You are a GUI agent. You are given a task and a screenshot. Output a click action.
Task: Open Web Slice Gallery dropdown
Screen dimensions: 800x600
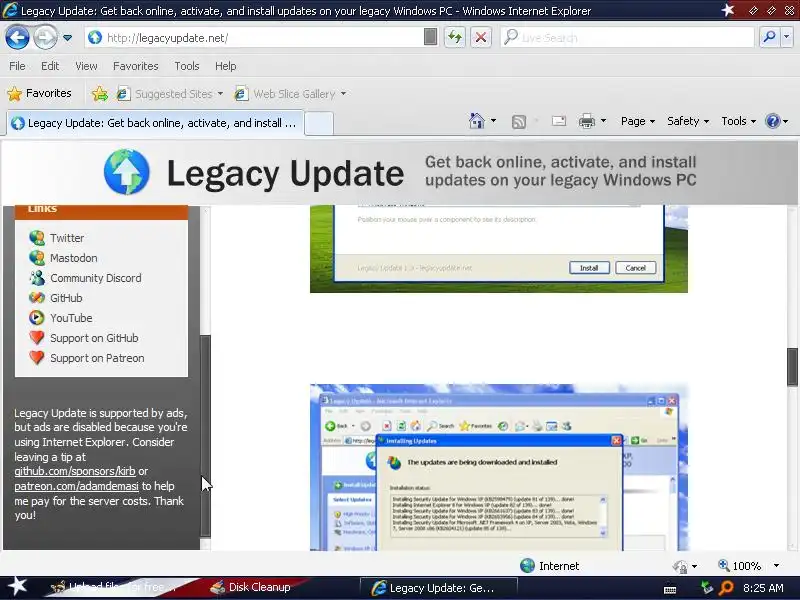[290, 94]
